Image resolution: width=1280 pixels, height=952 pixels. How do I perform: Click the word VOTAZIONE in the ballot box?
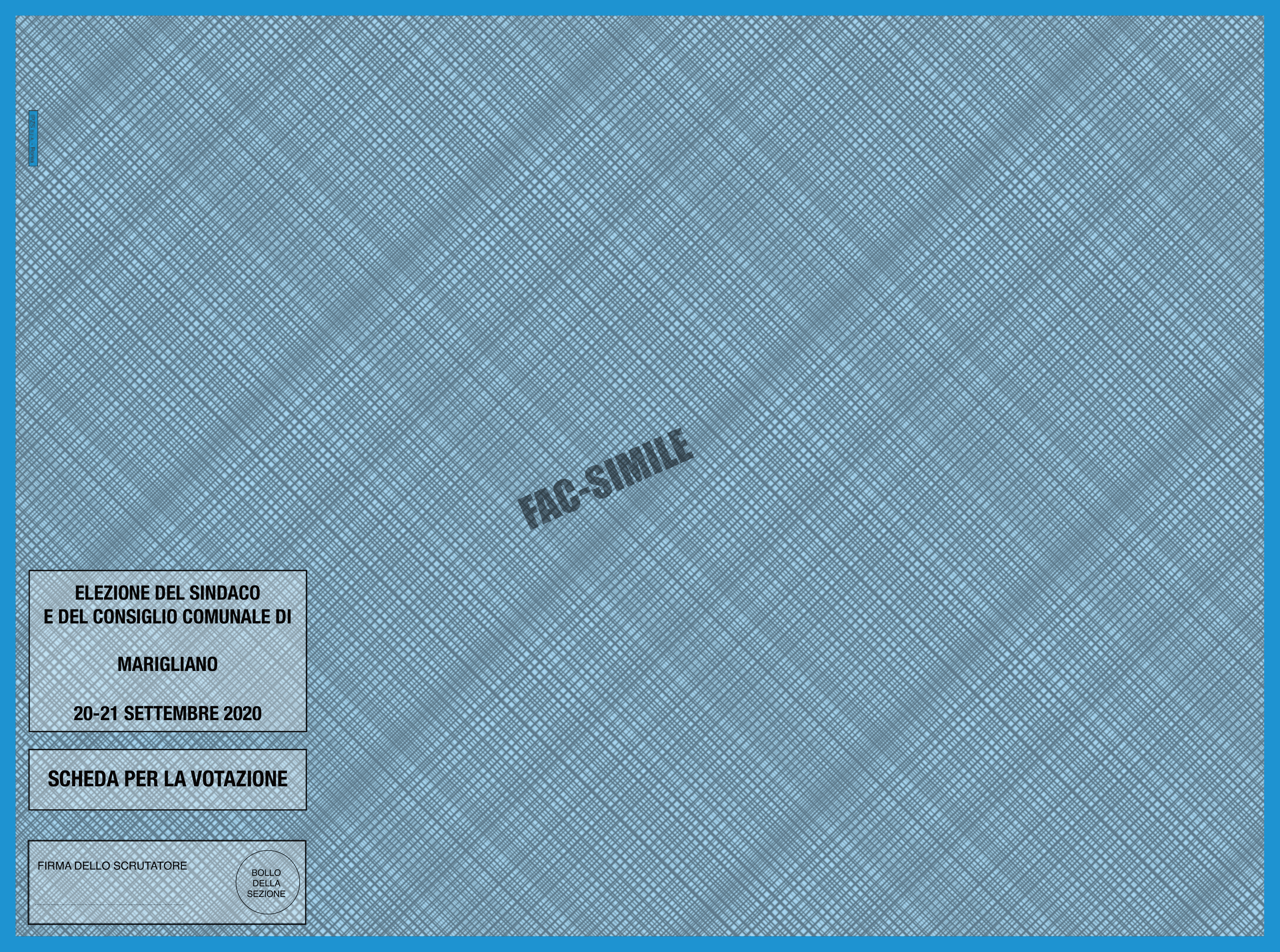click(x=239, y=779)
